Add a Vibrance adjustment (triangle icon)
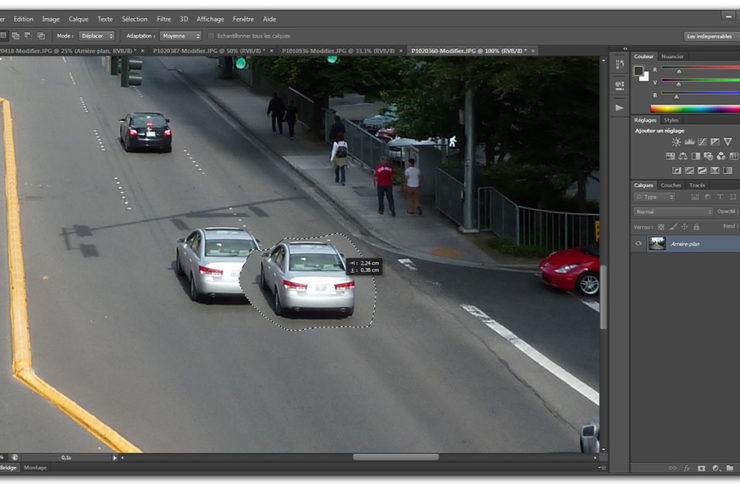The height and width of the screenshot is (490, 740). 728,142
